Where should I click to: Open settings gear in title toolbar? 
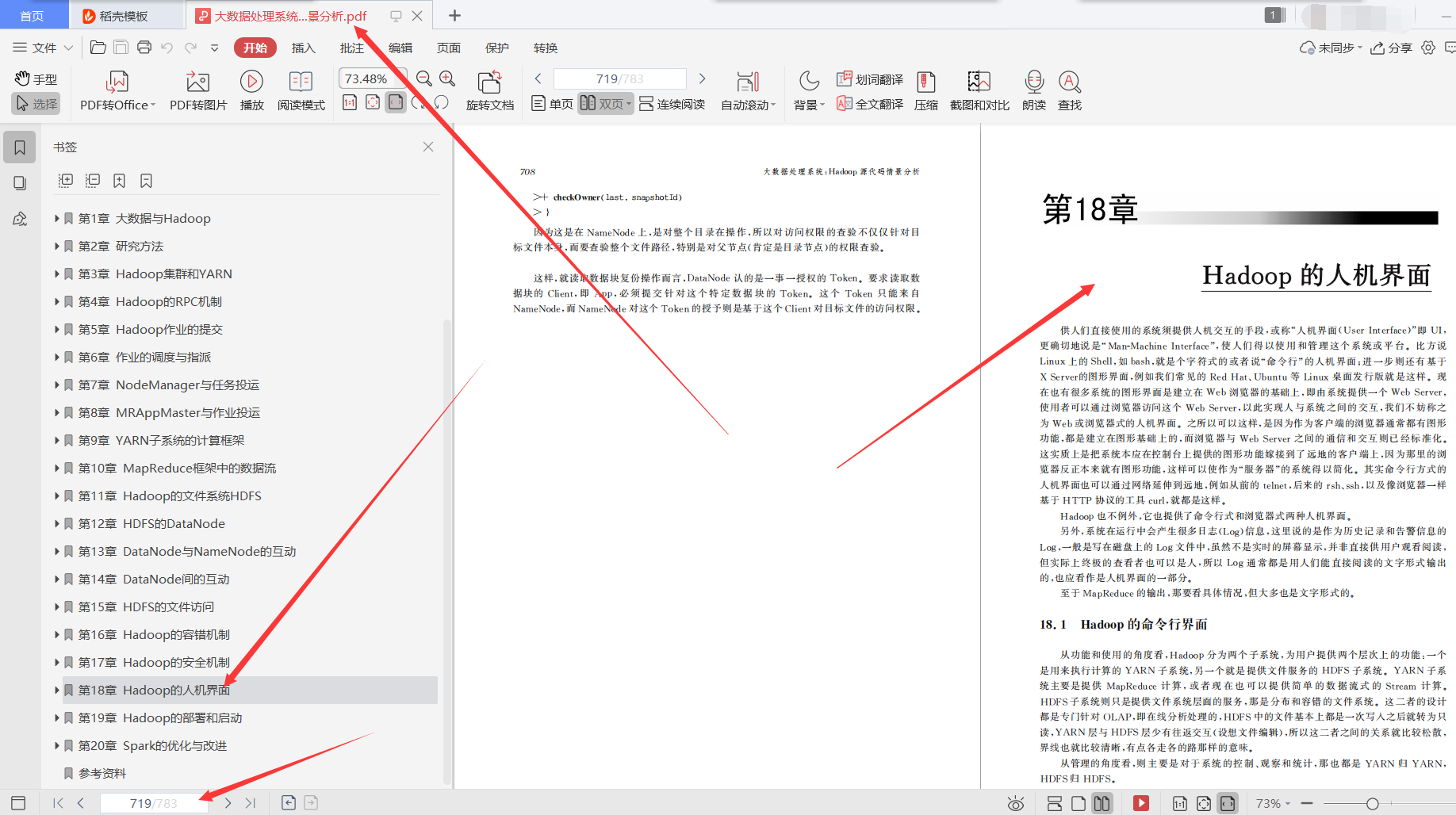click(1428, 48)
